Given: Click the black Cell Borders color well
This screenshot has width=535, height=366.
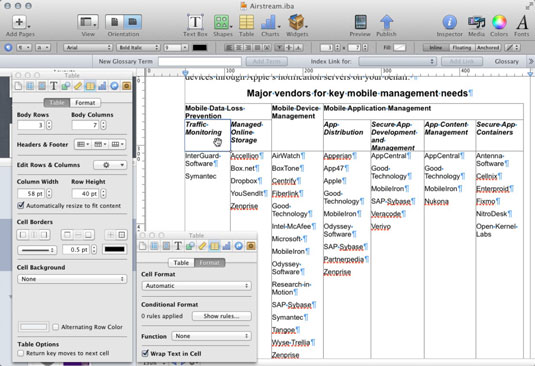Looking at the screenshot, I should click(115, 249).
